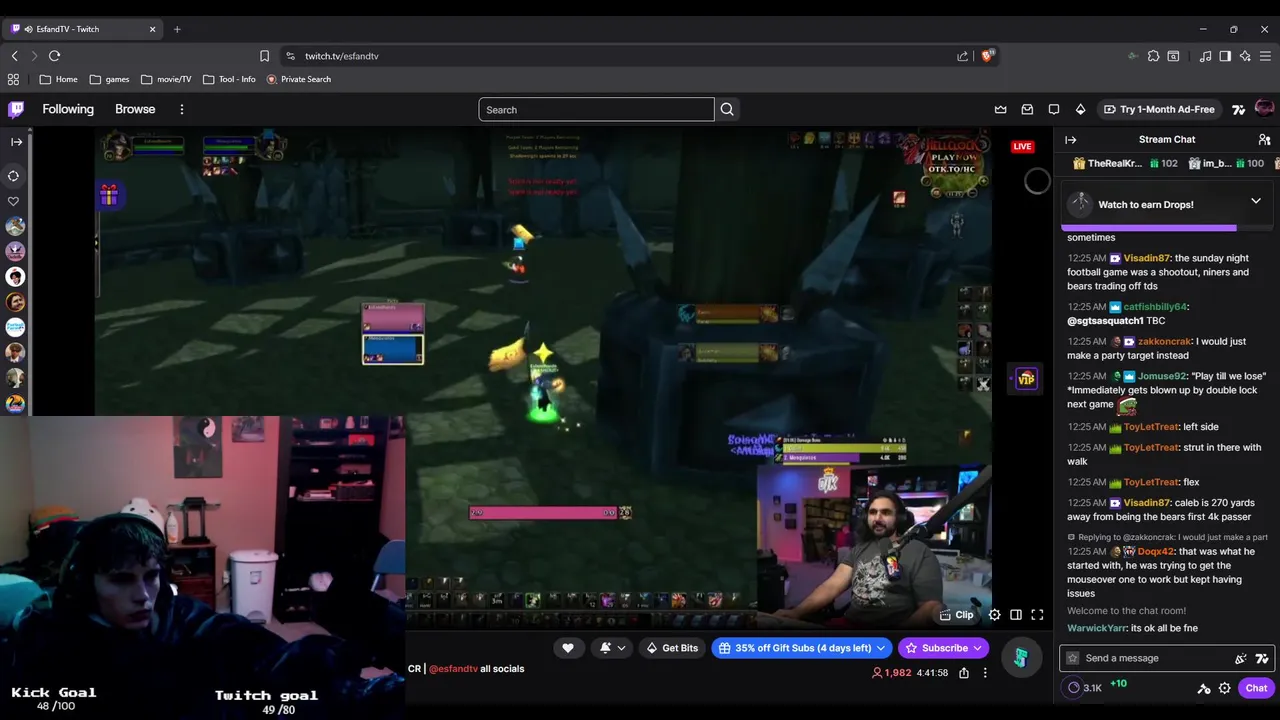Open the Get Bits diamond icon in the header
The height and width of the screenshot is (720, 1280).
[x=1080, y=109]
